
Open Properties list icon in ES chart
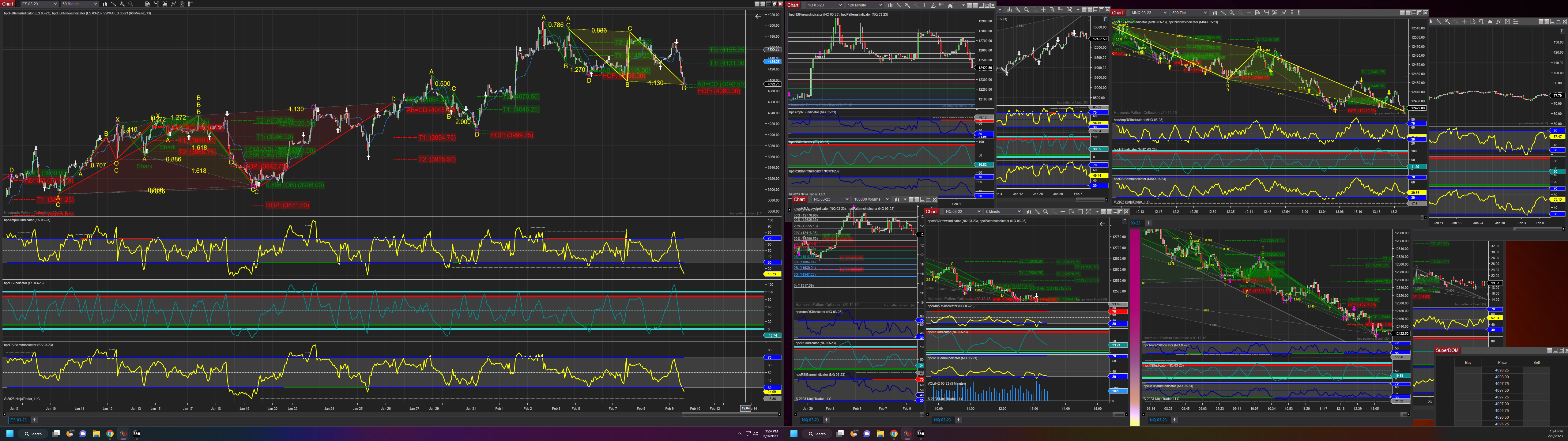click(190, 4)
